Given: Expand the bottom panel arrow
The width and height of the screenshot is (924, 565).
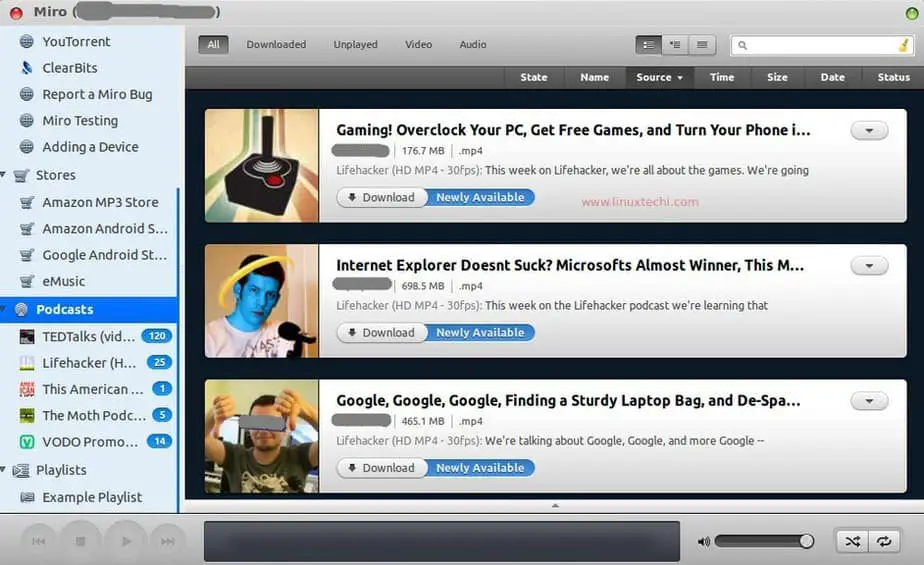Looking at the screenshot, I should coord(555,505).
